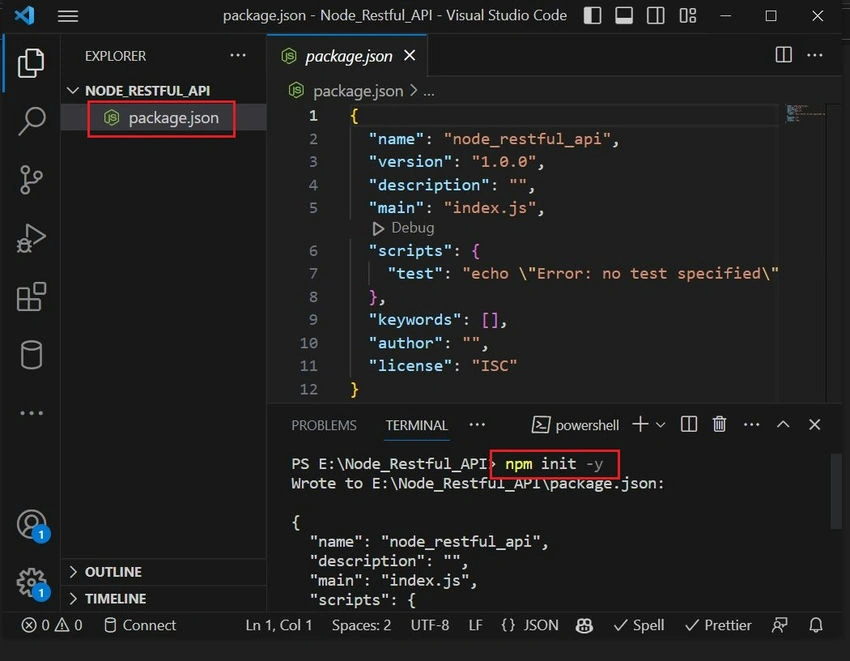Change file encoding UTF-8
Viewport: 850px width, 661px height.
click(429, 625)
